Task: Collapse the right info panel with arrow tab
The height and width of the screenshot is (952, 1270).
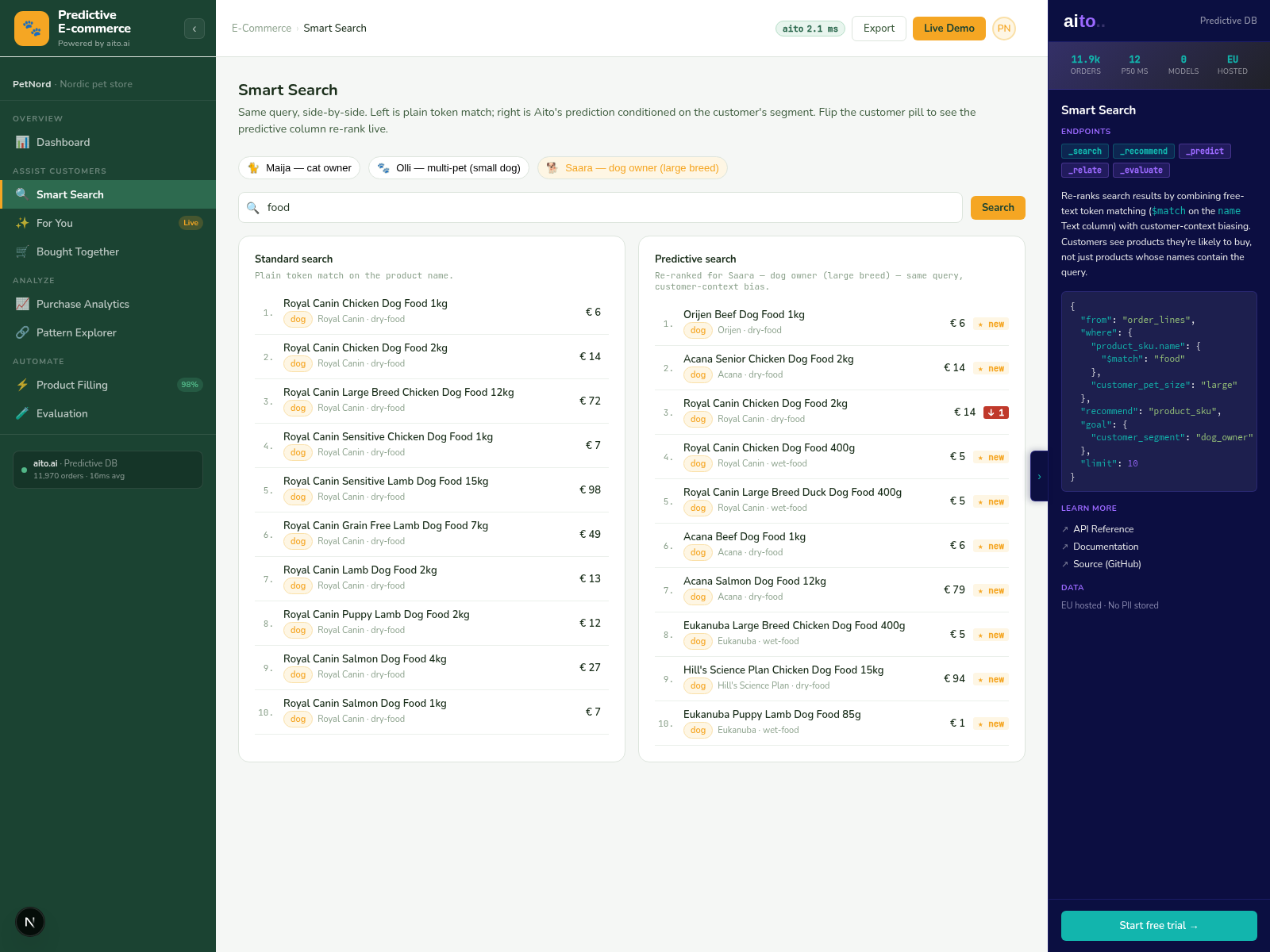Action: pos(1039,476)
